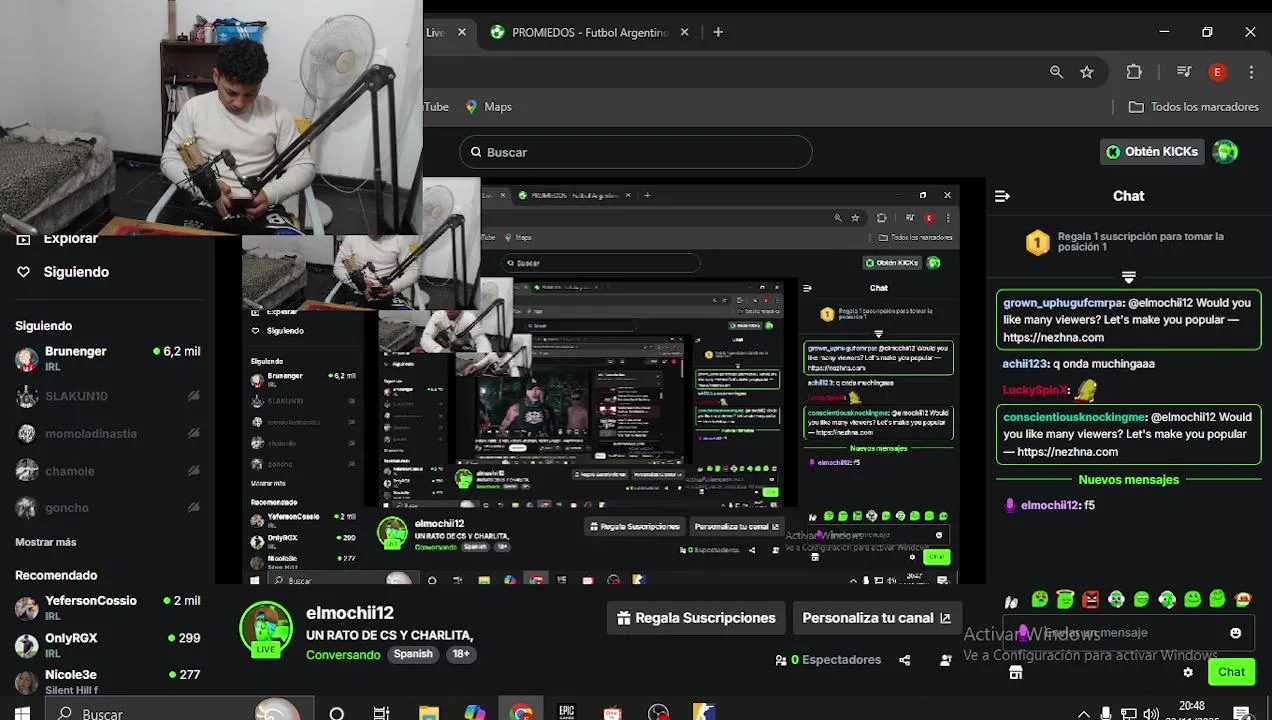Open the Todos los marcadores folder
This screenshot has width=1272, height=720.
pyautogui.click(x=1193, y=107)
